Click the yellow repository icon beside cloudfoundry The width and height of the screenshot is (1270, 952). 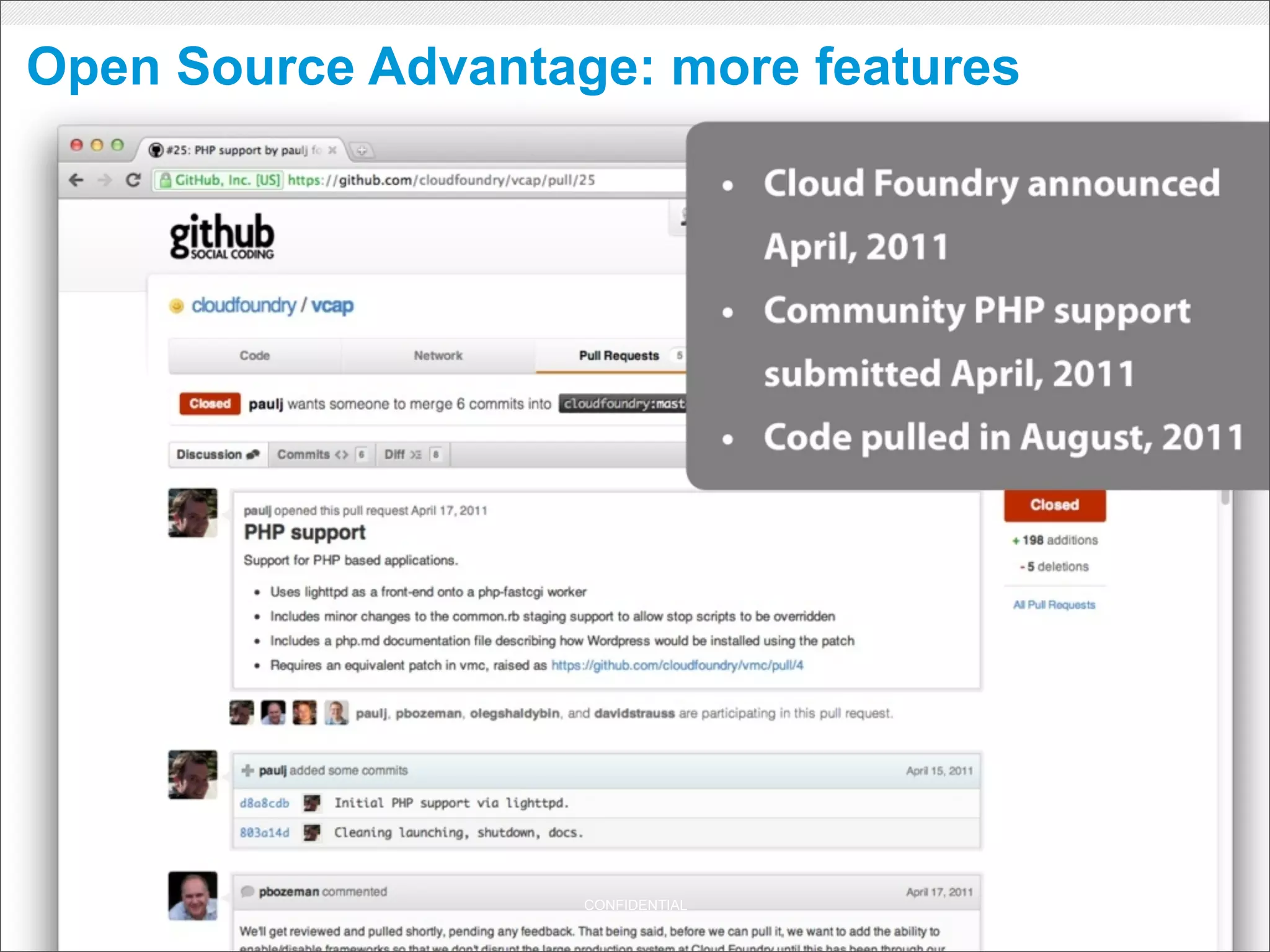pos(177,306)
